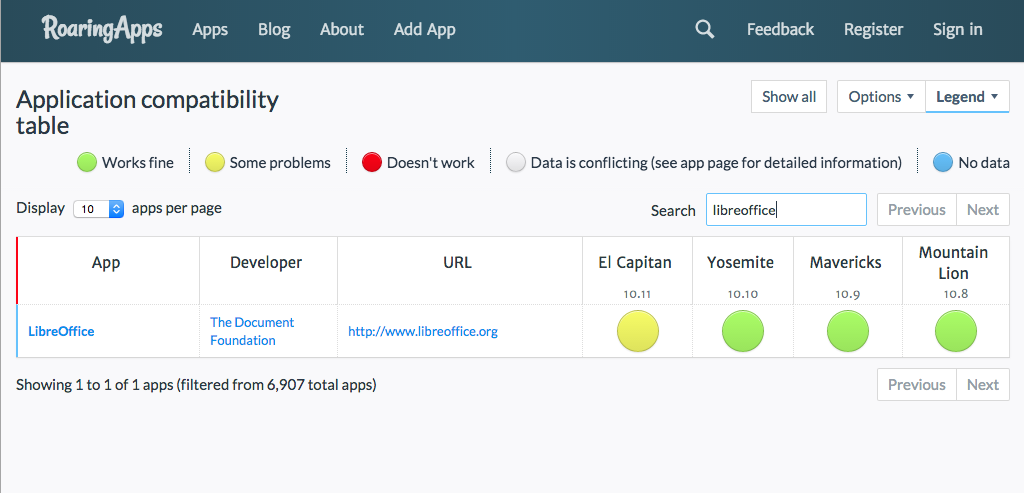
Task: Click the RoaringApps logo
Action: 102,29
